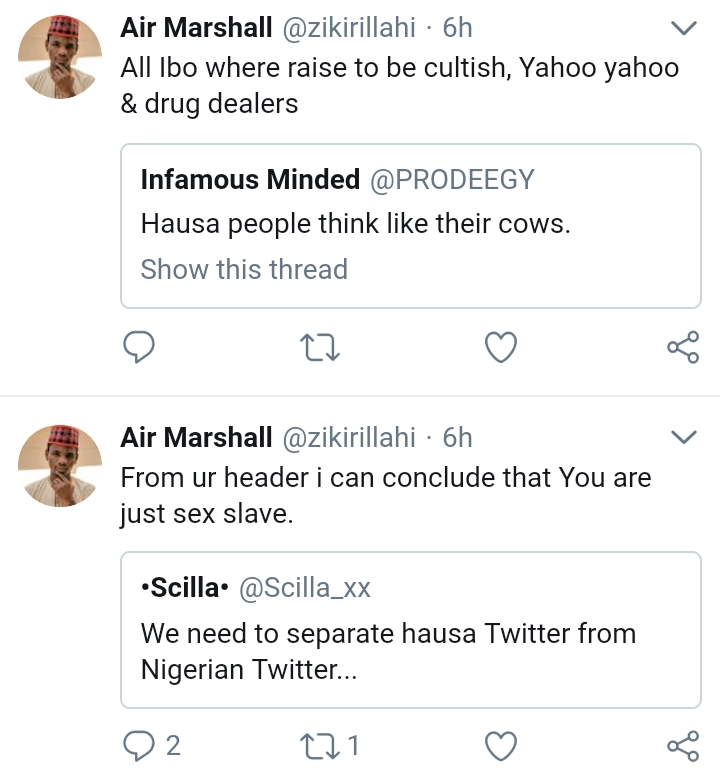Tap the second tweet's profile avatar
The image size is (720, 778).
point(62,465)
